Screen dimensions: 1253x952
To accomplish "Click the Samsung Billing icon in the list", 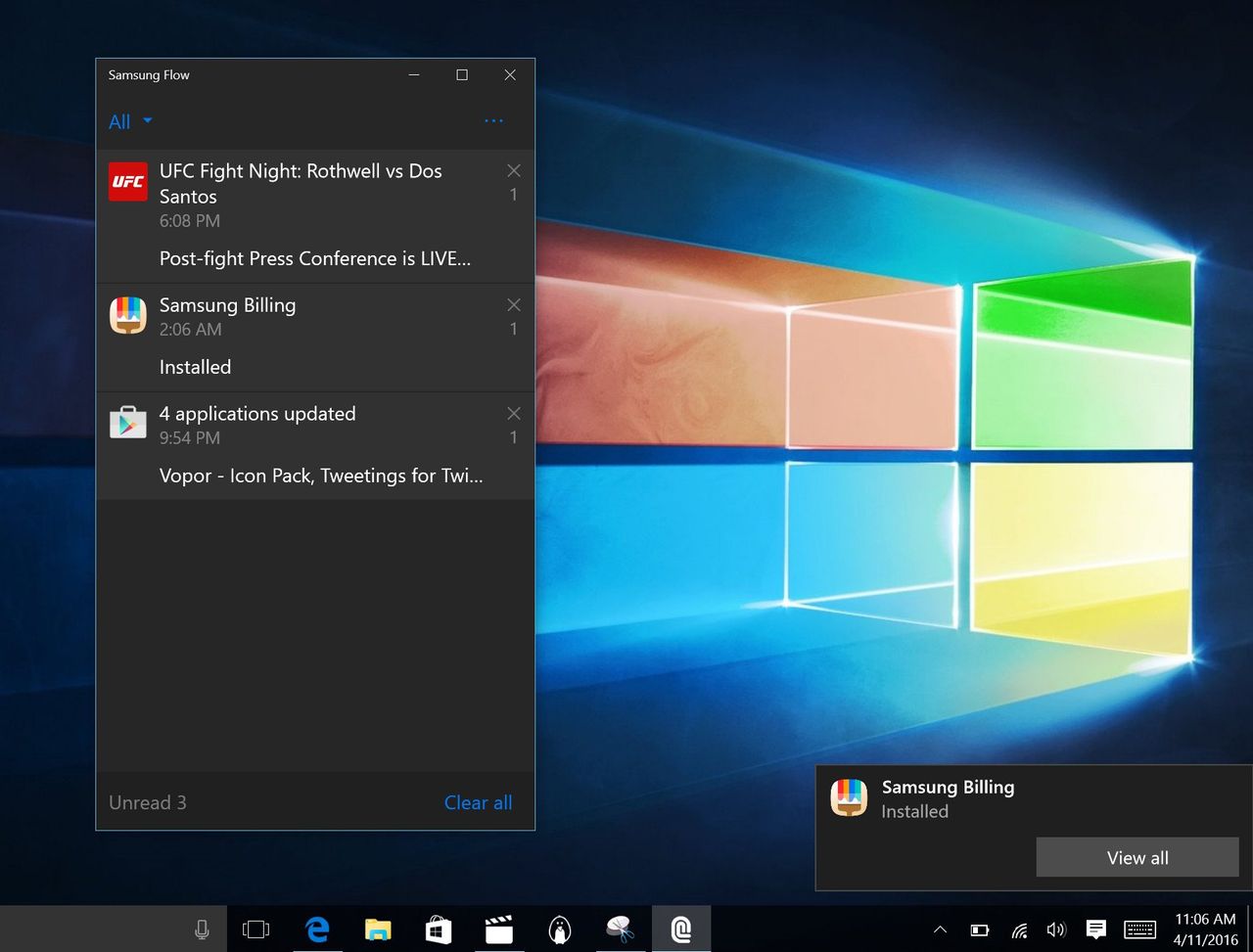I will (x=128, y=315).
